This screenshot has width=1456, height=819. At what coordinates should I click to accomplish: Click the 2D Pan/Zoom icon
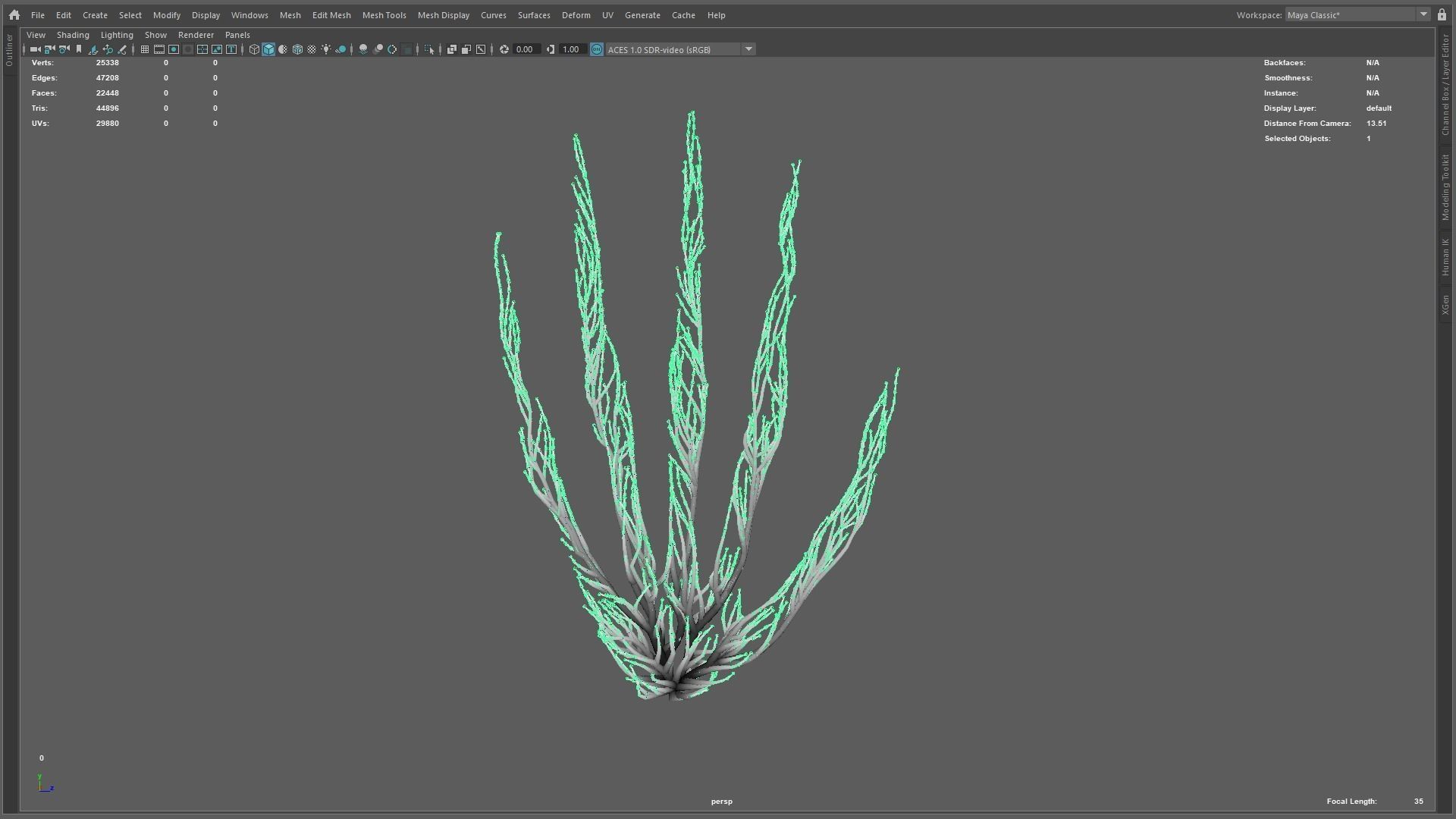tap(108, 49)
